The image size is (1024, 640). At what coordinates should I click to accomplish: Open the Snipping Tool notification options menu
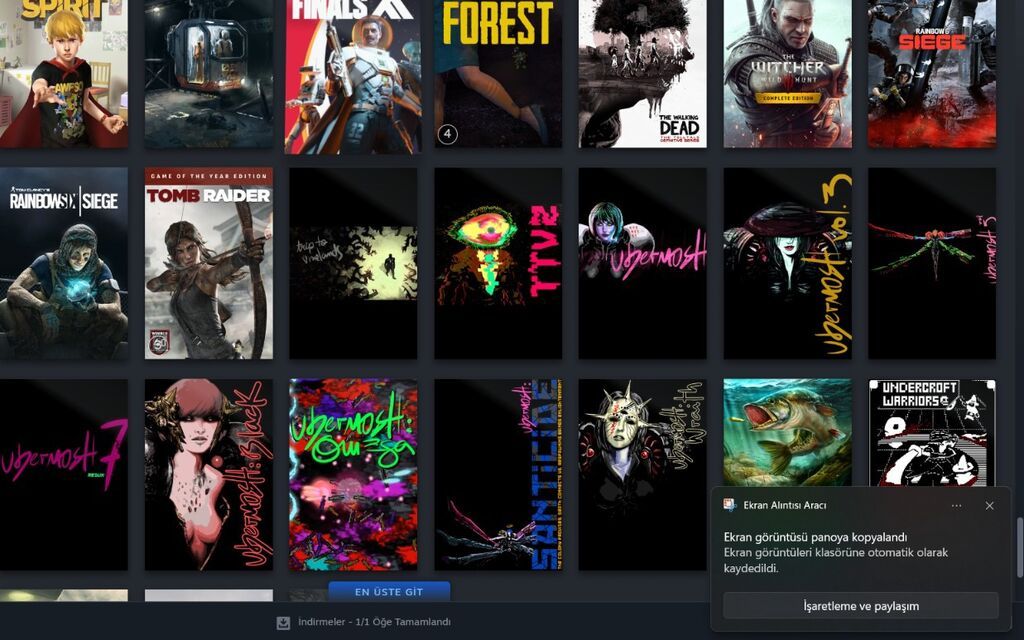[x=956, y=505]
